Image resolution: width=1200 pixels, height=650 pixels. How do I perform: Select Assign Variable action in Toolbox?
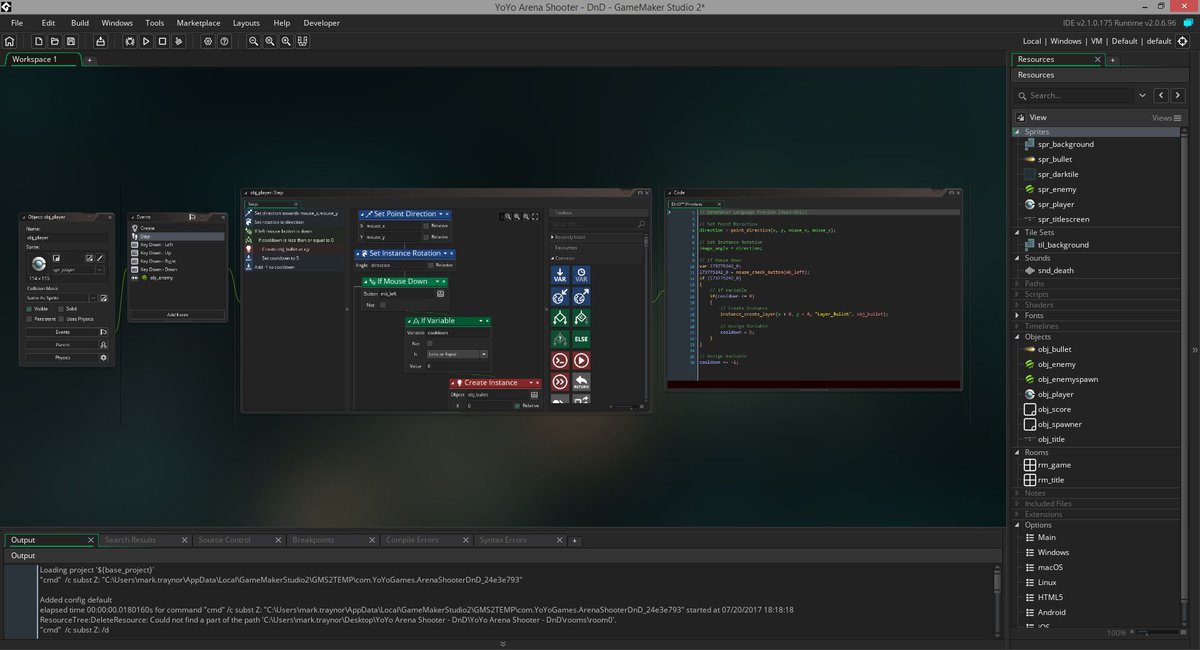(x=560, y=274)
